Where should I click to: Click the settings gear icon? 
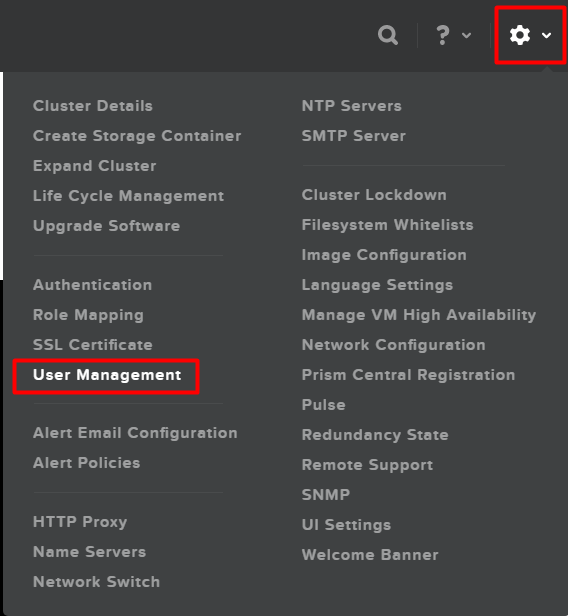click(520, 35)
